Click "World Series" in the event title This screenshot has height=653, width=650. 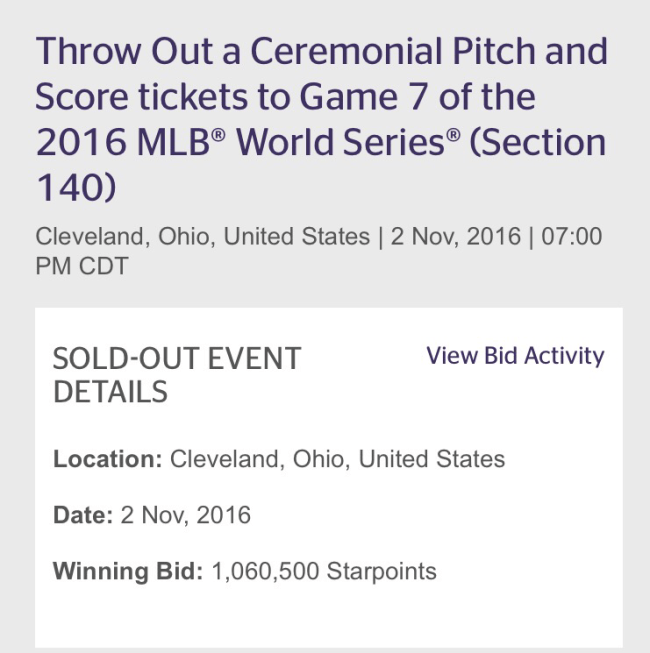point(355,142)
